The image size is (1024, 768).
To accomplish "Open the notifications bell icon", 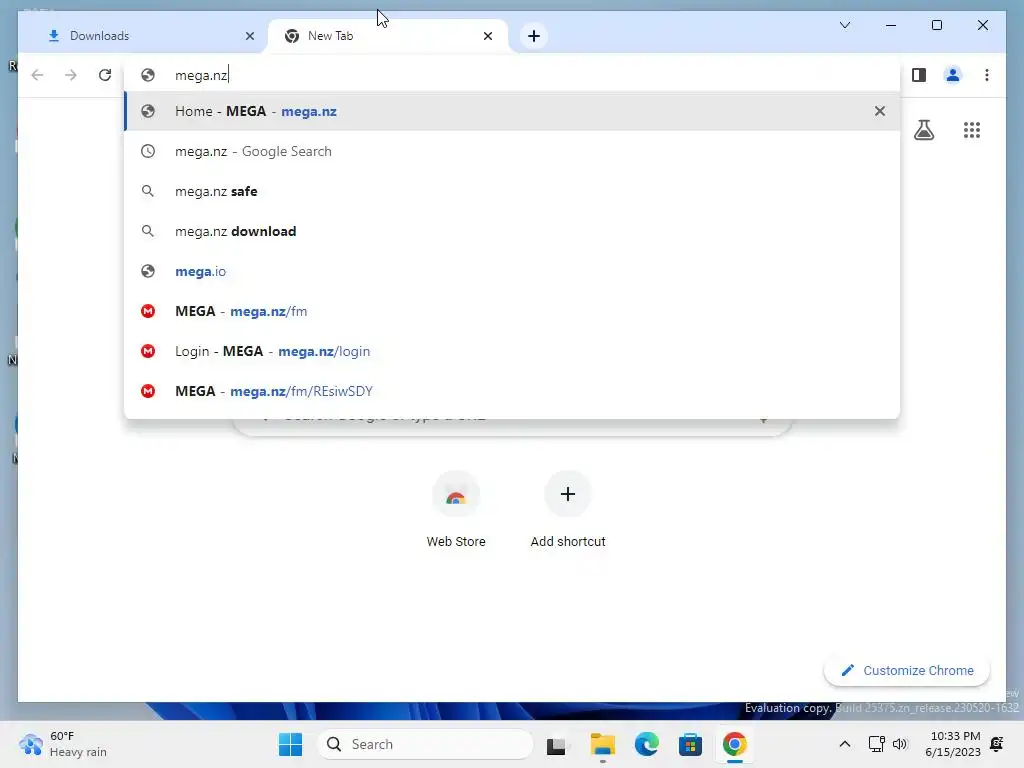I will point(997,744).
